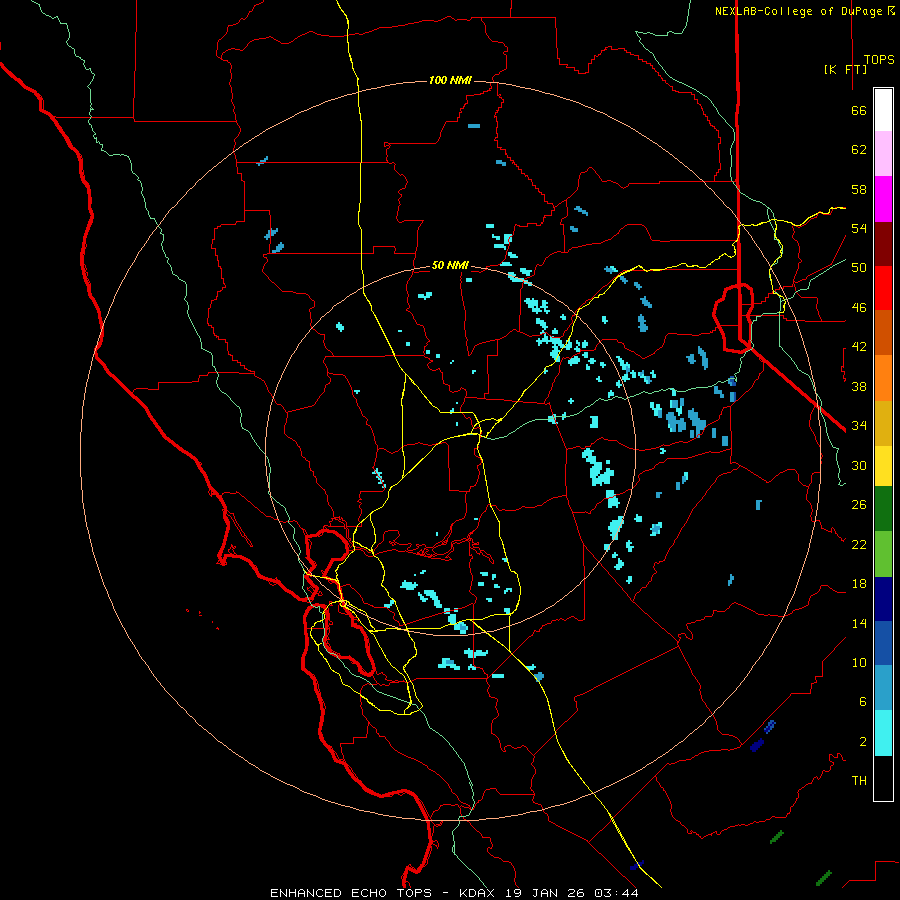Viewport: 900px width, 900px height.
Task: Click the '34' legend value
Action: [859, 426]
